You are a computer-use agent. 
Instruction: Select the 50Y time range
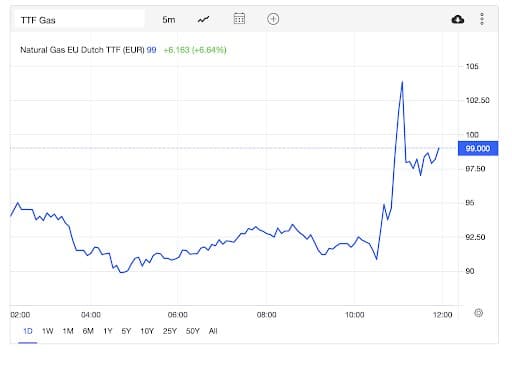pyautogui.click(x=192, y=331)
